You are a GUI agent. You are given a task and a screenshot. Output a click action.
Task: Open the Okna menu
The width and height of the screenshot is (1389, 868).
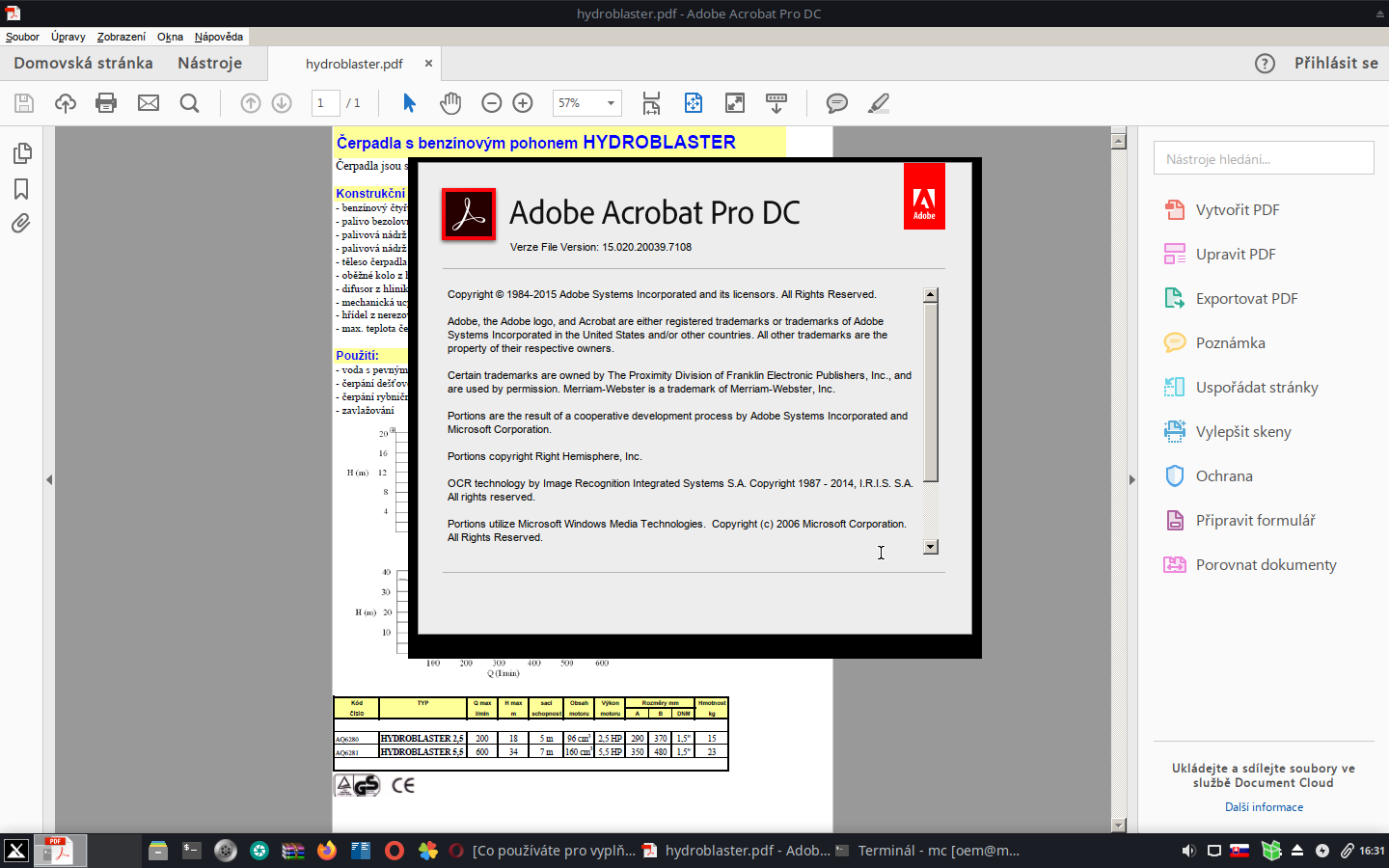point(170,37)
